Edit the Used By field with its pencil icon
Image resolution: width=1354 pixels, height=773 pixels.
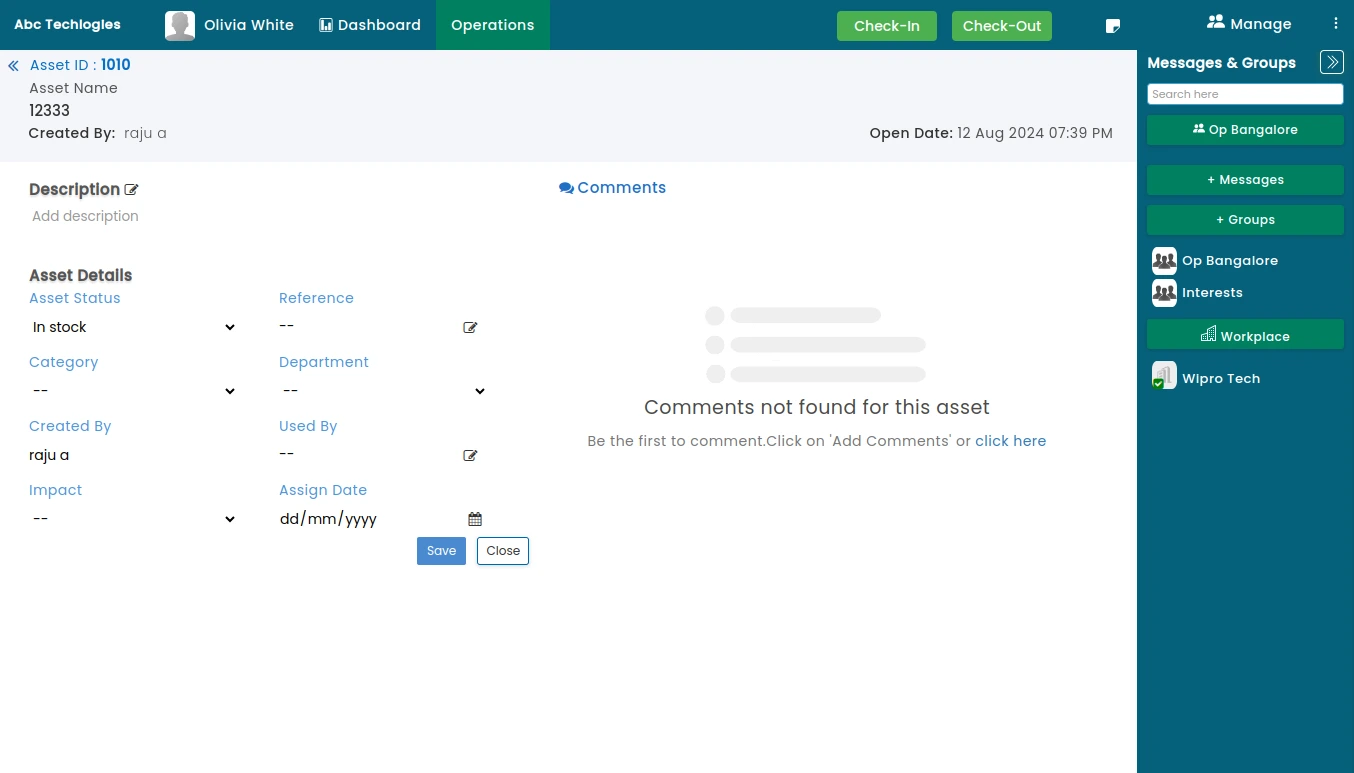pos(470,455)
